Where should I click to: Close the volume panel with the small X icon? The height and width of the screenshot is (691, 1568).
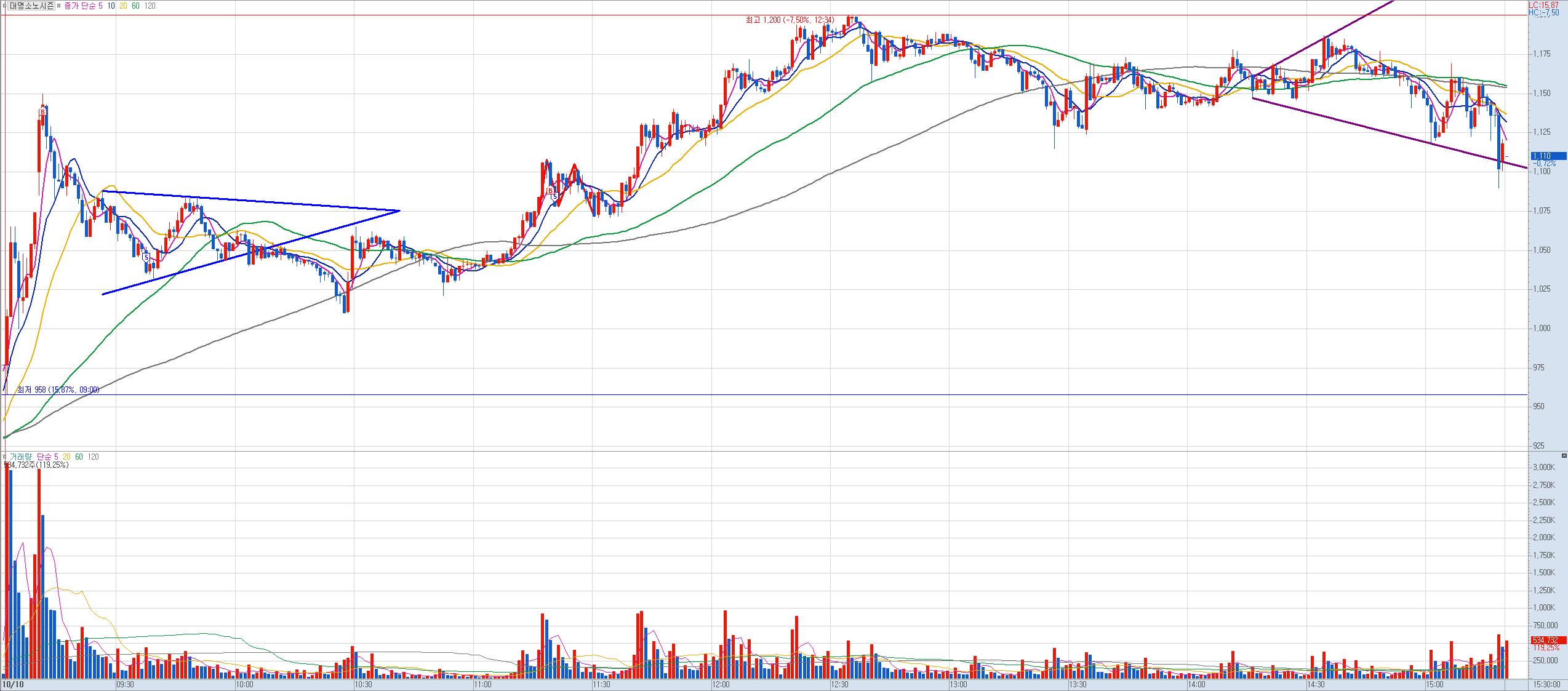pos(1564,456)
